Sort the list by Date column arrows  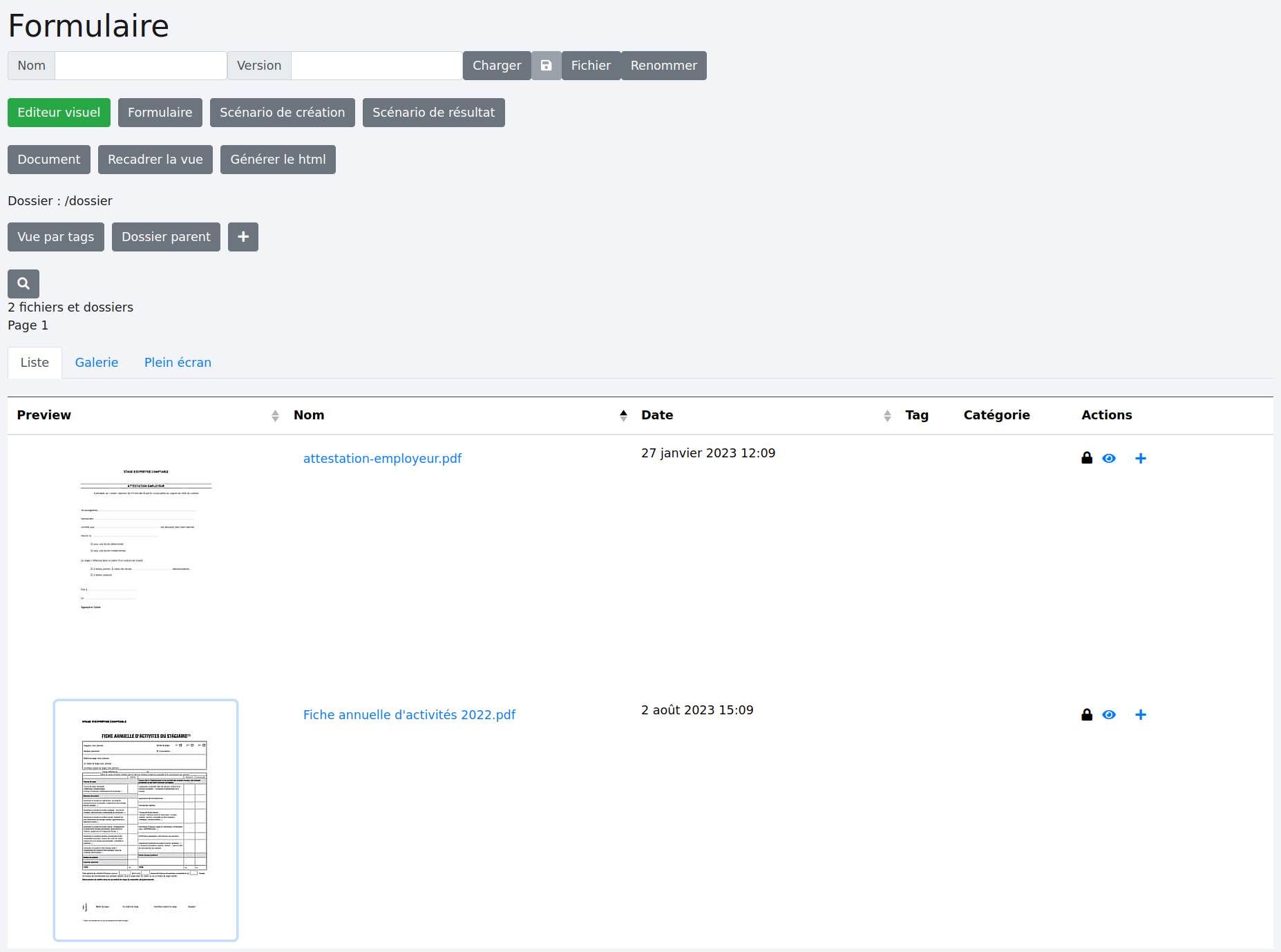(x=887, y=415)
